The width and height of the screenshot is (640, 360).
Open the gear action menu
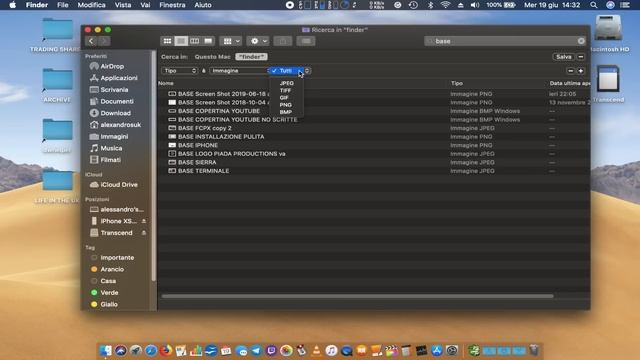[258, 41]
